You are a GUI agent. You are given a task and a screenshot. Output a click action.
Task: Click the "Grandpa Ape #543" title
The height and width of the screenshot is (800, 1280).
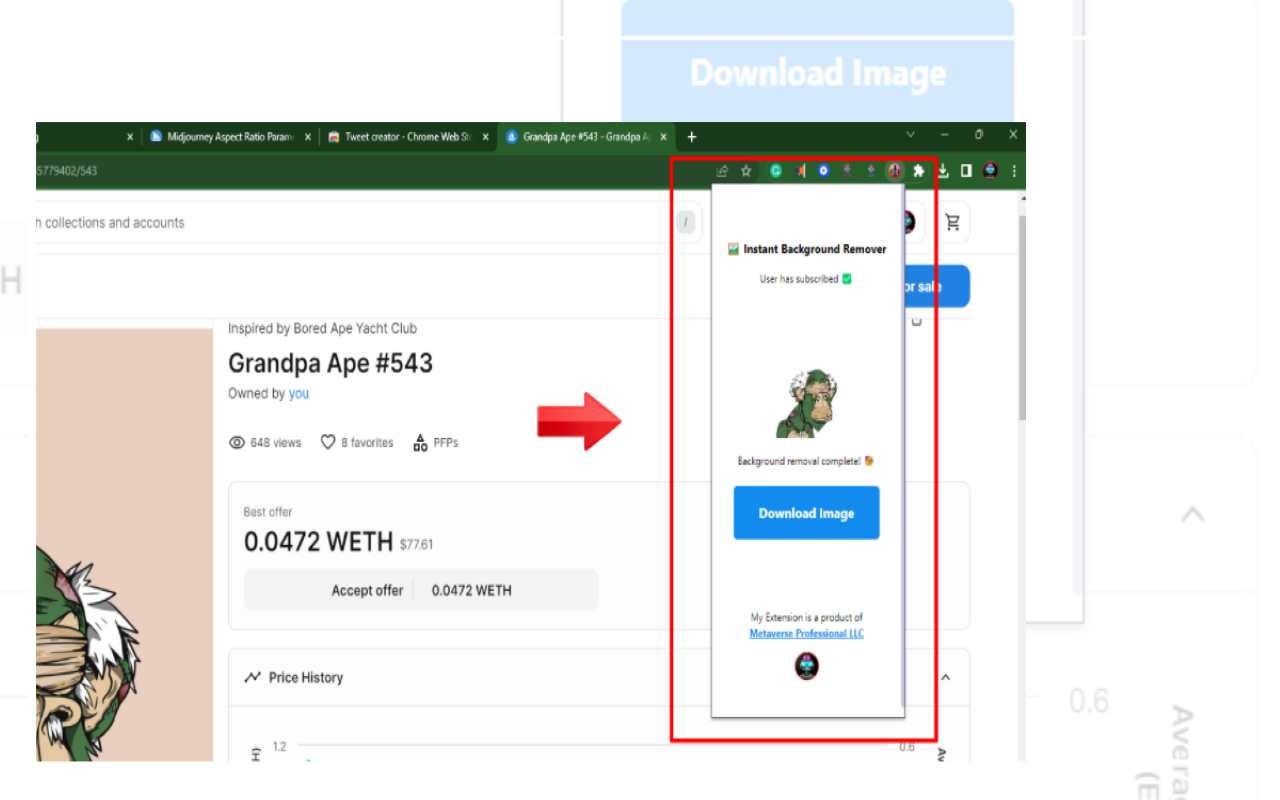(330, 362)
